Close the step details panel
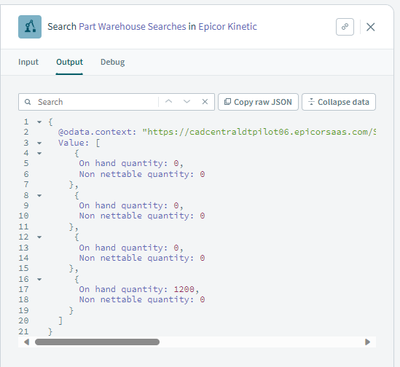The image size is (400, 367). click(371, 27)
